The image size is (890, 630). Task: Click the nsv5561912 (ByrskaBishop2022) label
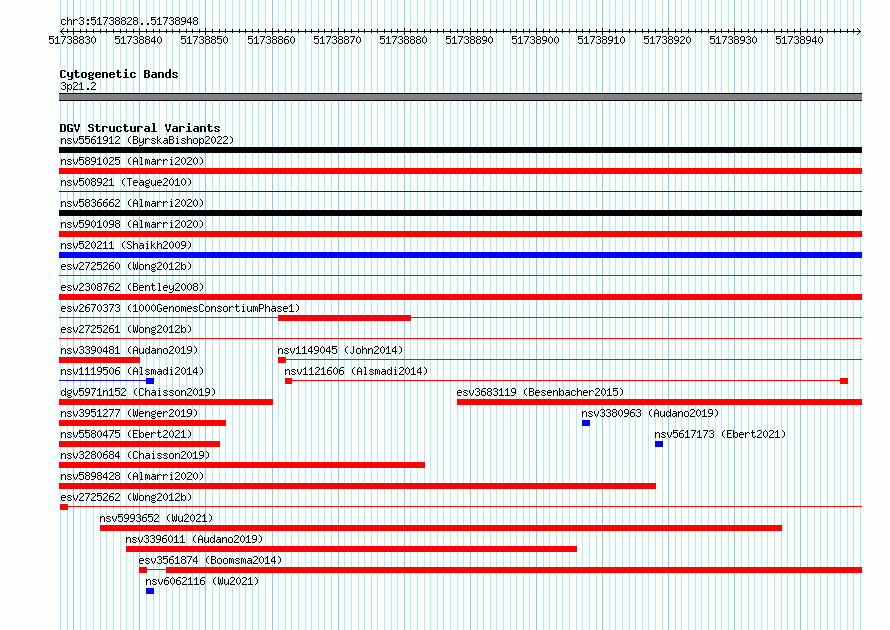pos(146,140)
